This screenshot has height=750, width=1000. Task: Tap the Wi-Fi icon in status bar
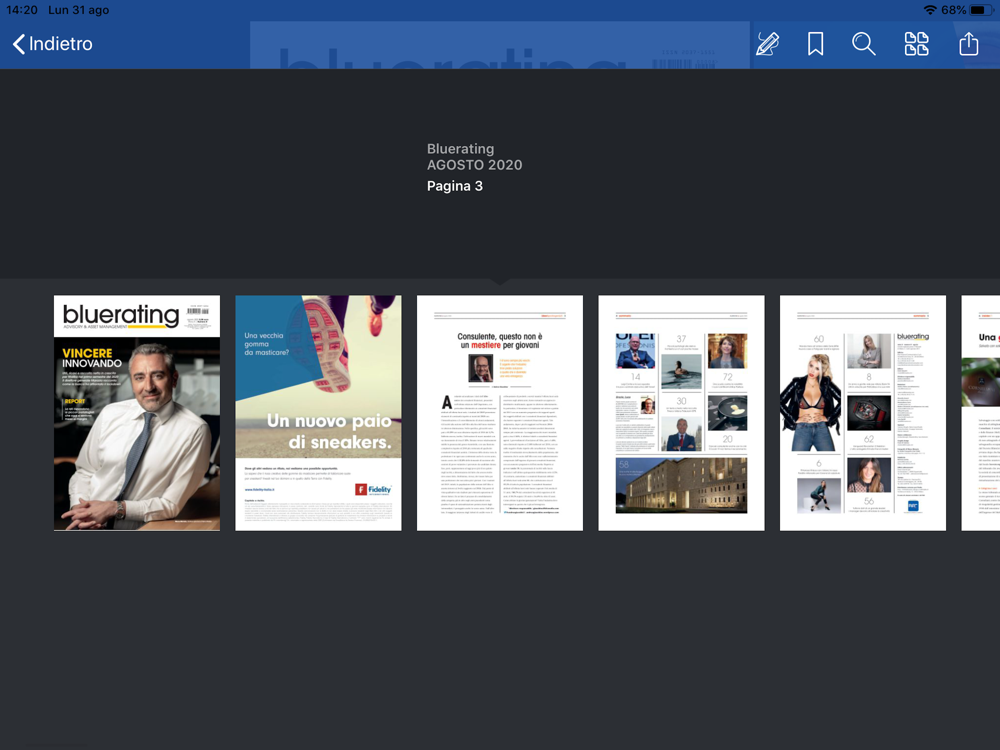point(930,10)
